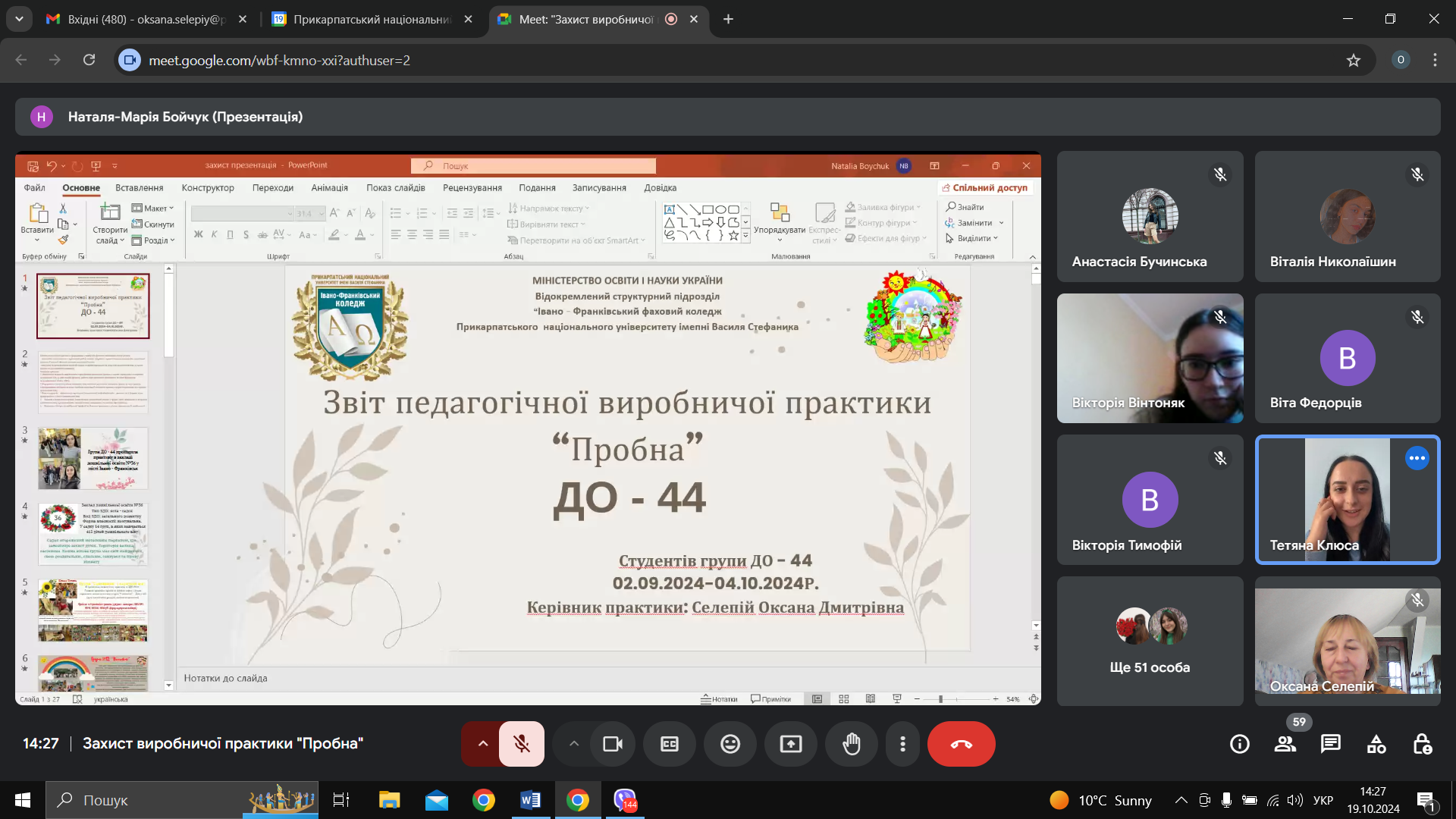
Task: Open the chat messages panel
Action: point(1331,744)
